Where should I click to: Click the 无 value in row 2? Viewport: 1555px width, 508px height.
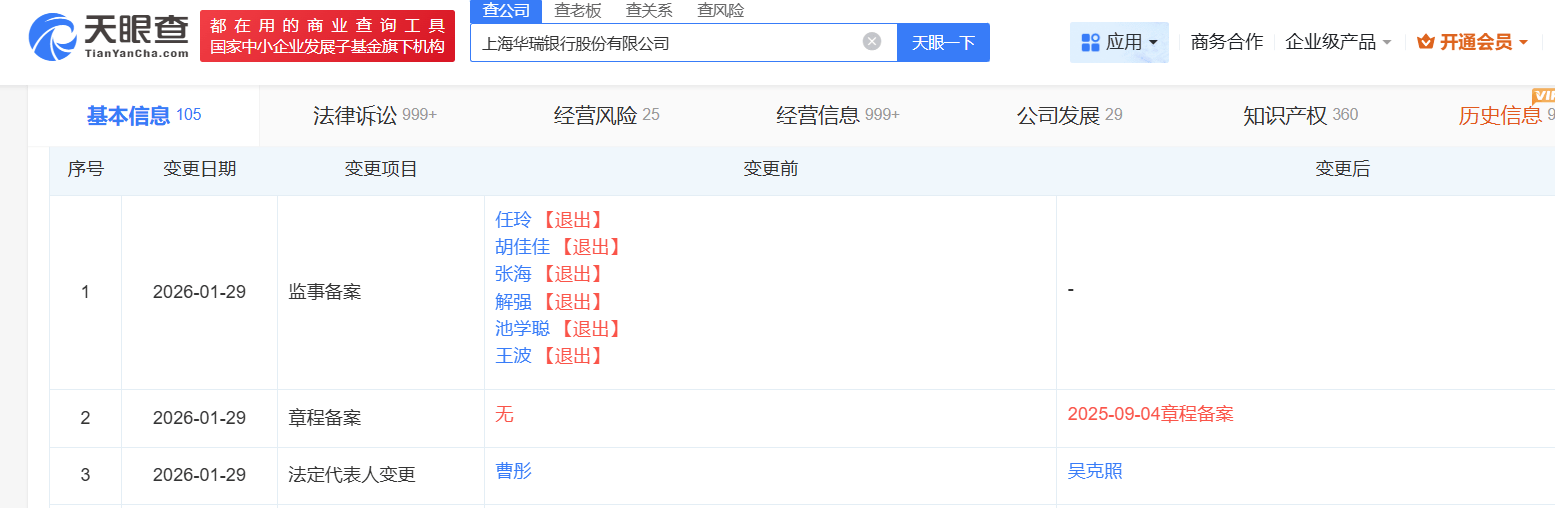504,414
